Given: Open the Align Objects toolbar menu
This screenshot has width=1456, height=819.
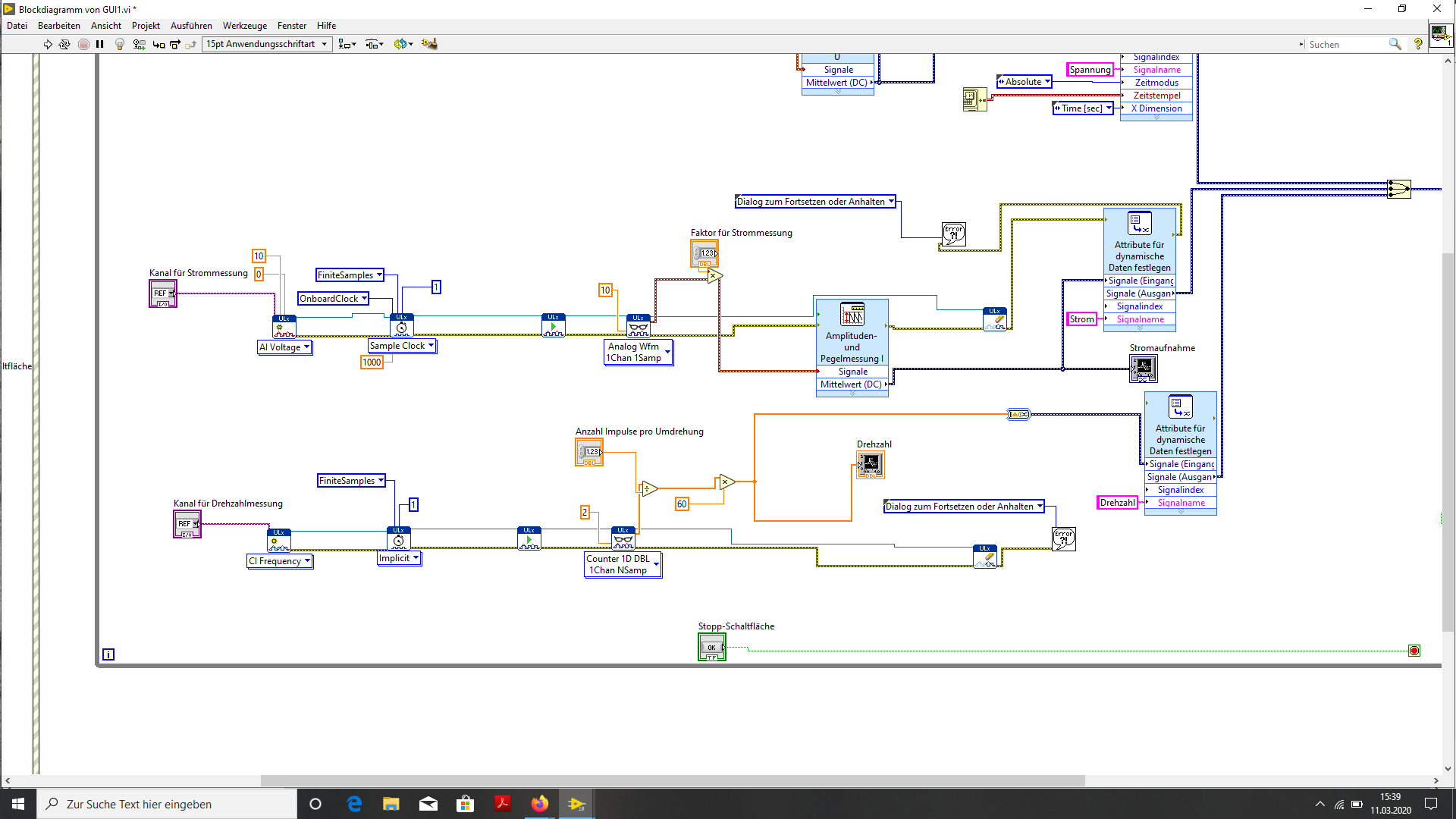Looking at the screenshot, I should coord(347,44).
